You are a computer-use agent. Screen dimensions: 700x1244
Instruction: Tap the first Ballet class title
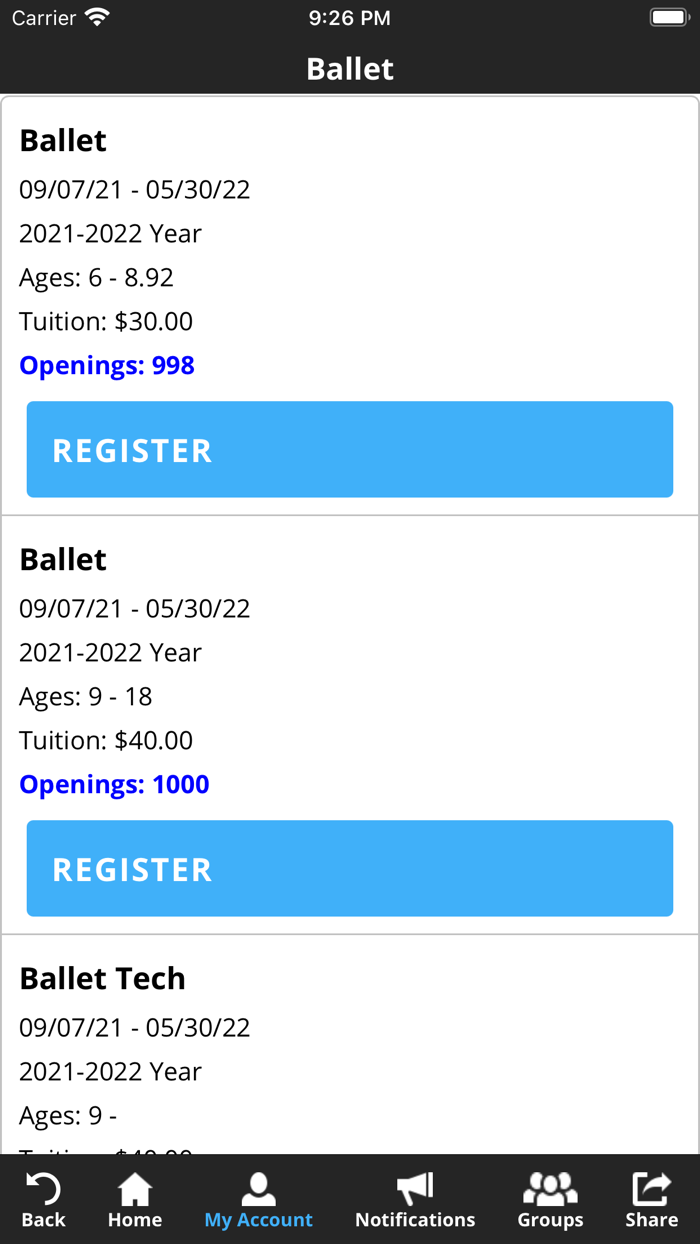click(62, 140)
